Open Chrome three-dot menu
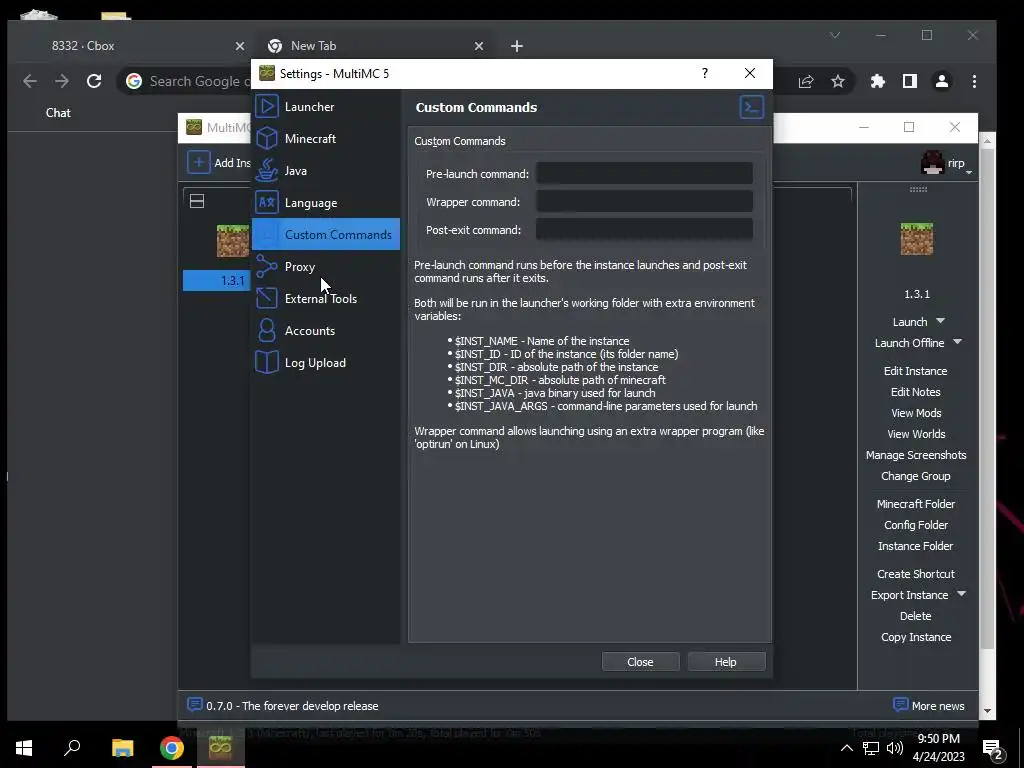 pyautogui.click(x=974, y=81)
